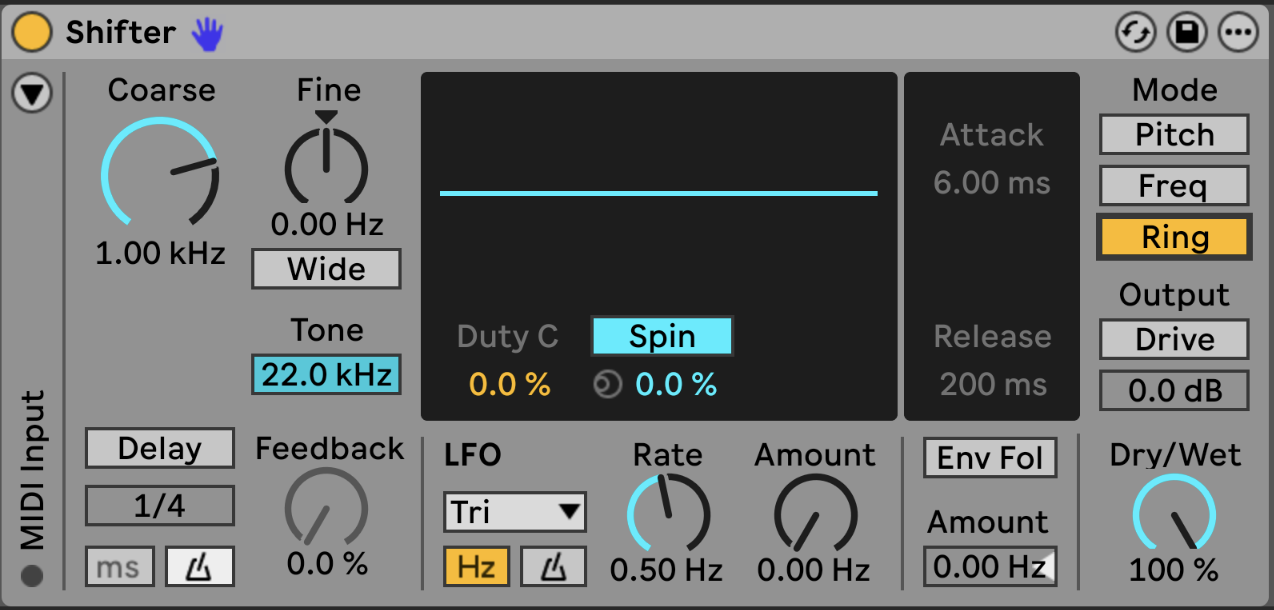Click the output 0.0 dB field
Screen dimensions: 1274x610
(x=1174, y=391)
